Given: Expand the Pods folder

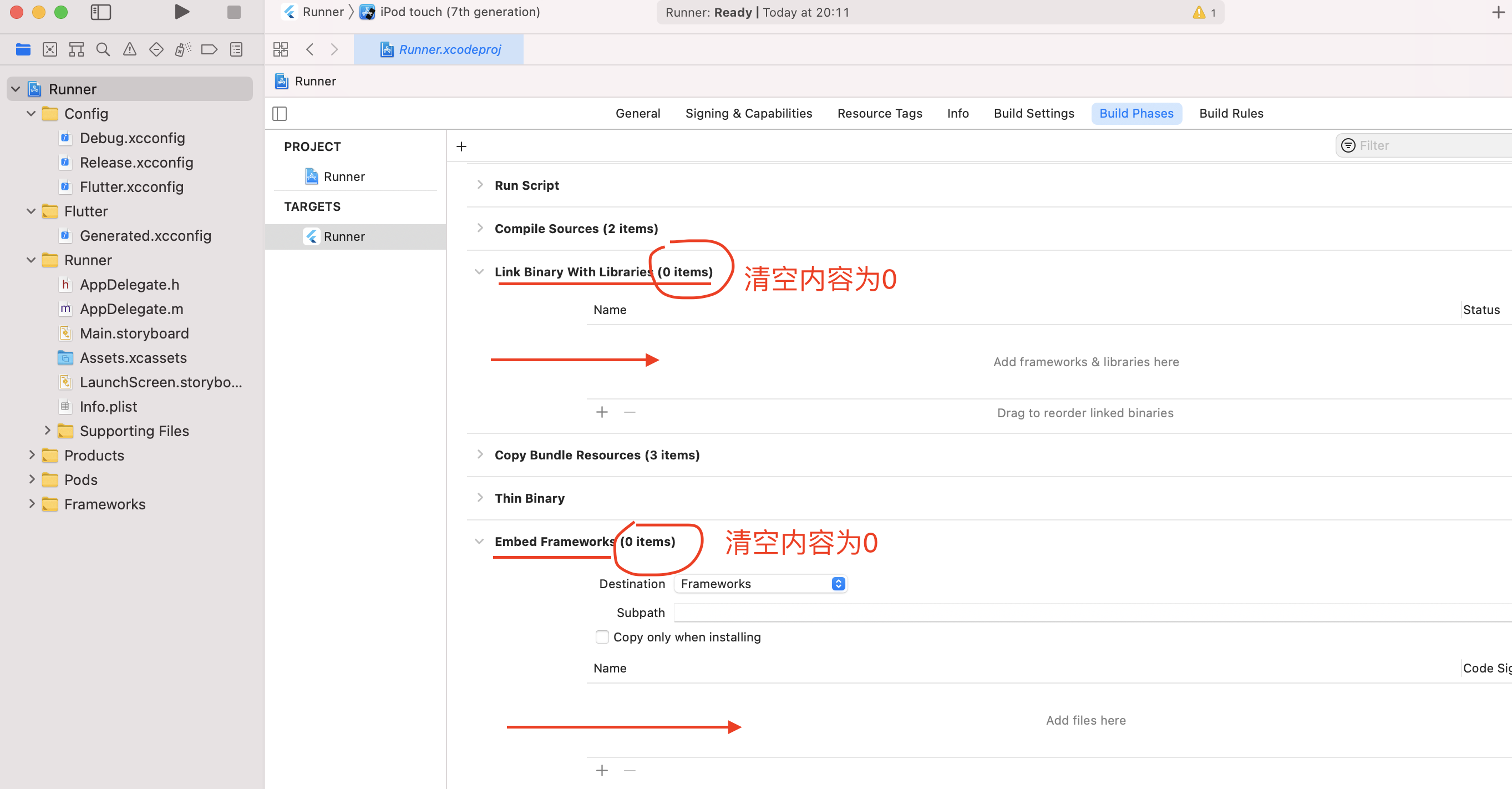Looking at the screenshot, I should click(x=32, y=479).
